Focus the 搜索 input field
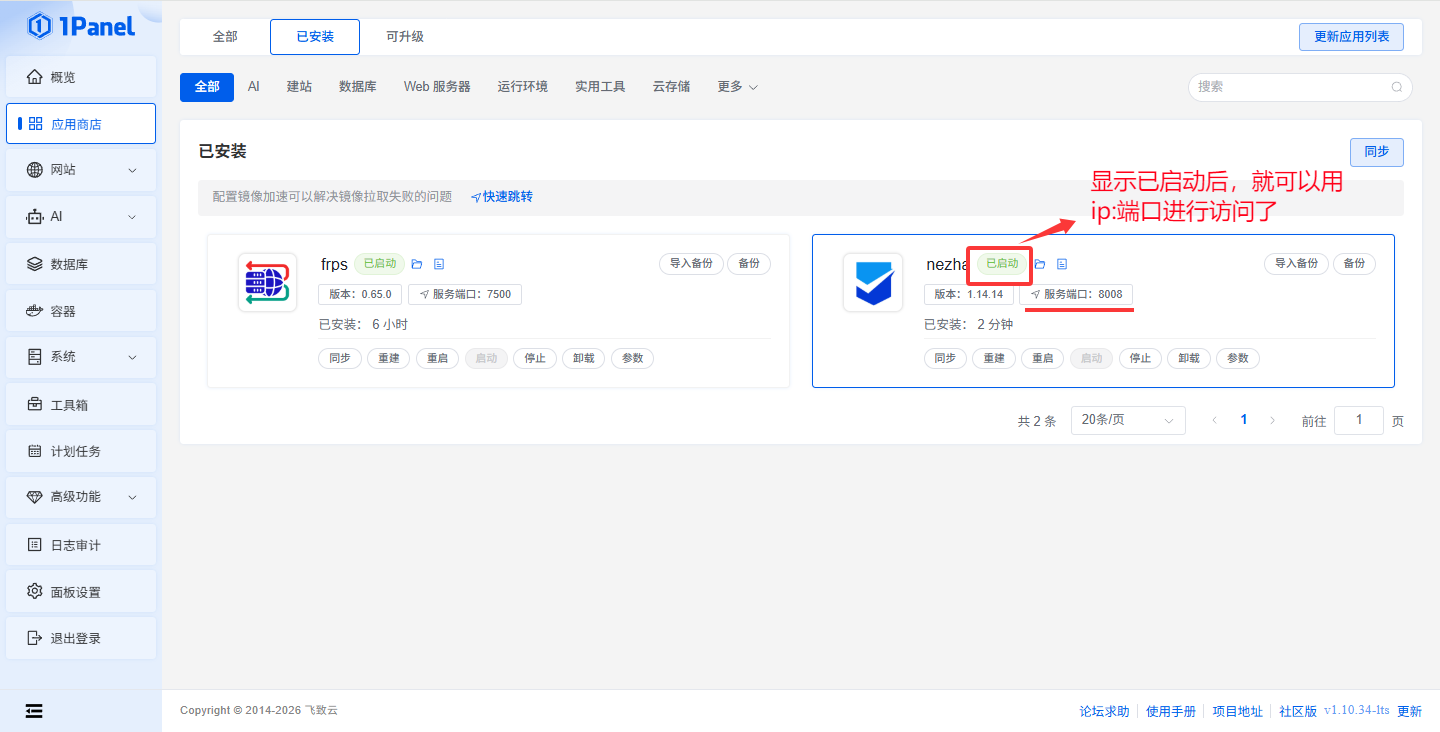1440x732 pixels. 1288,87
